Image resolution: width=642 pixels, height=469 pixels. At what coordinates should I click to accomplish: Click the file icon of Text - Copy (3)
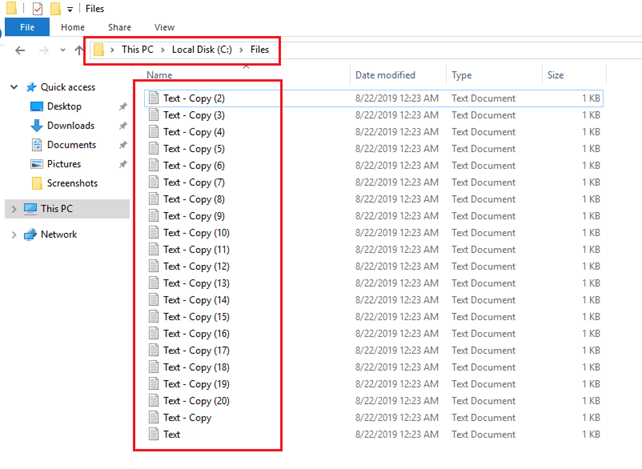154,115
